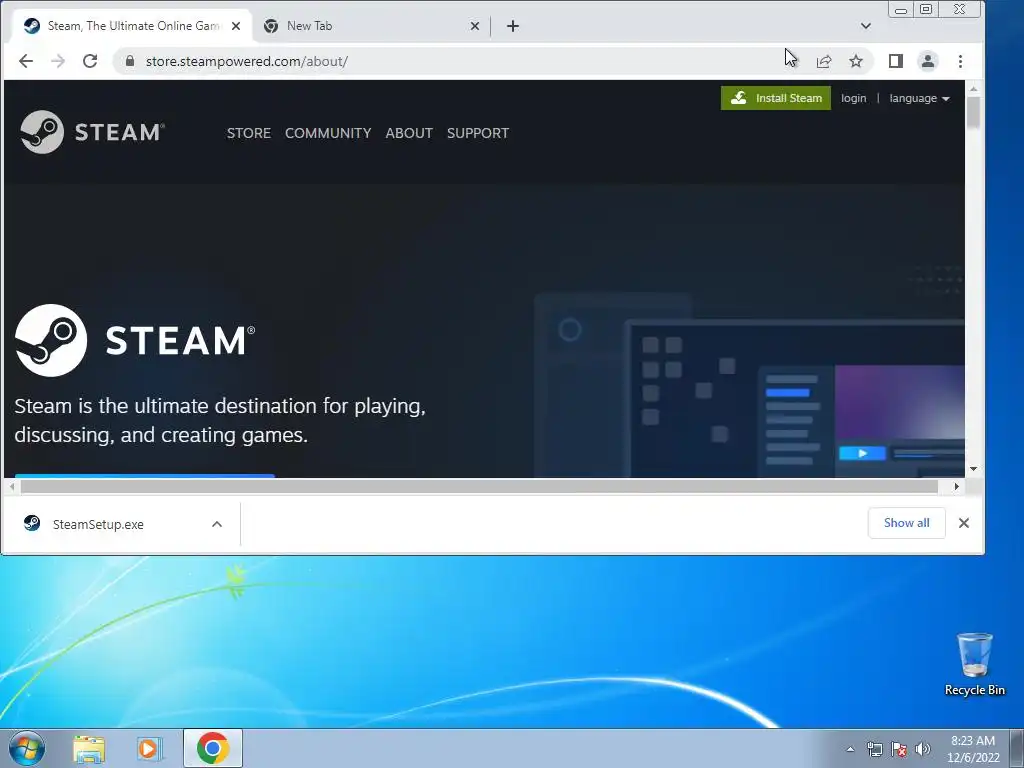Click the Show desktop strip
This screenshot has width=1024, height=768.
click(x=1017, y=748)
